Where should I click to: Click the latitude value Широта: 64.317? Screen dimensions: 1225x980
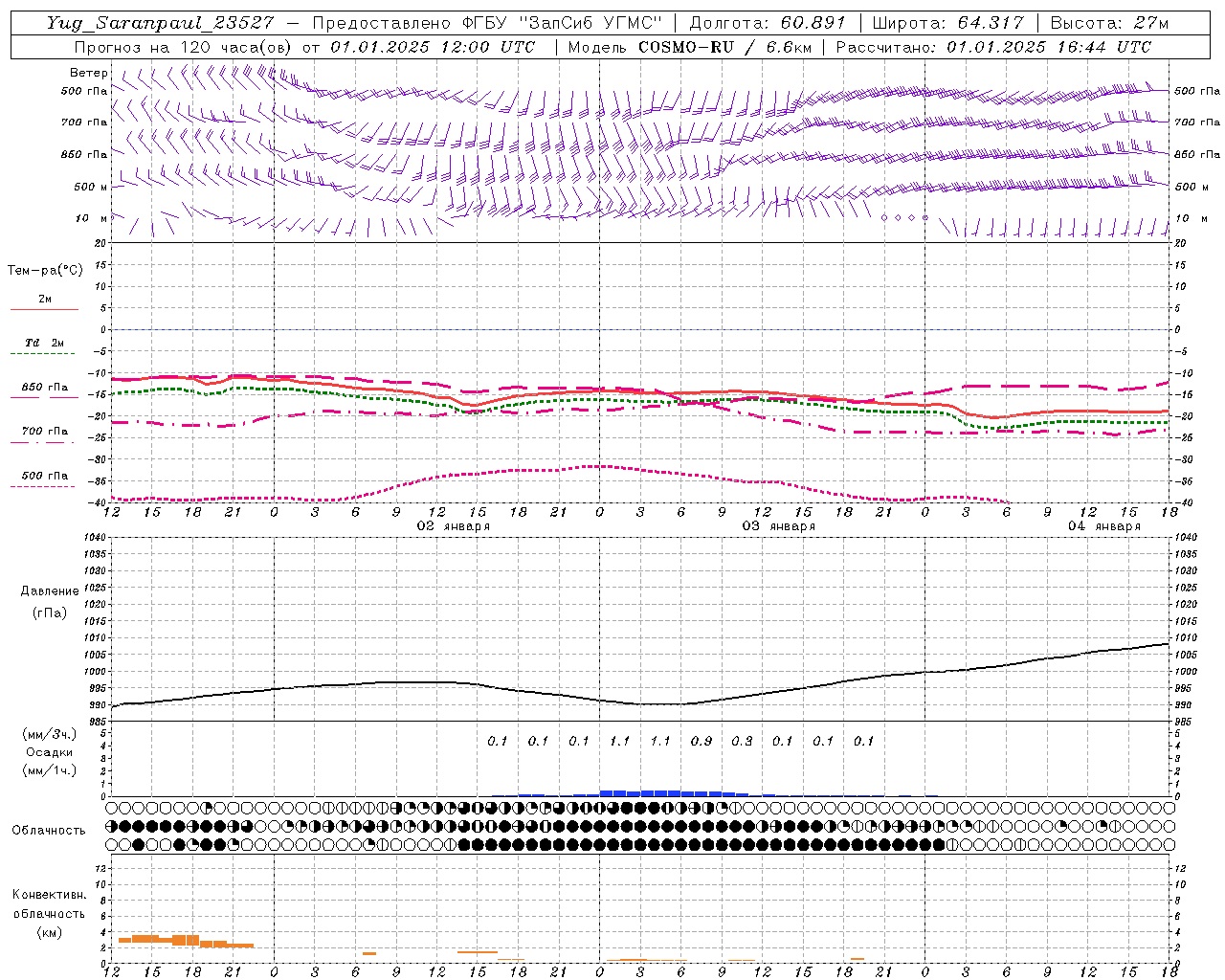point(948,23)
